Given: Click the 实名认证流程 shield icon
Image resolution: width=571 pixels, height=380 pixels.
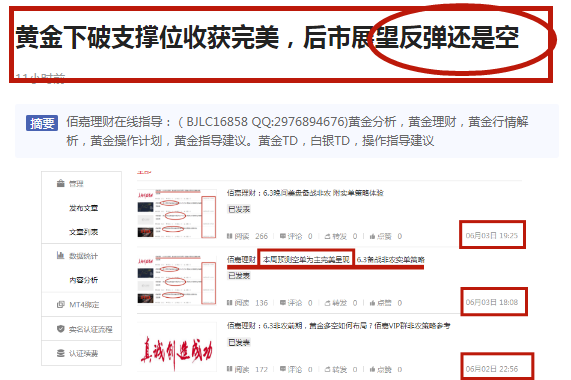Looking at the screenshot, I should tap(61, 329).
